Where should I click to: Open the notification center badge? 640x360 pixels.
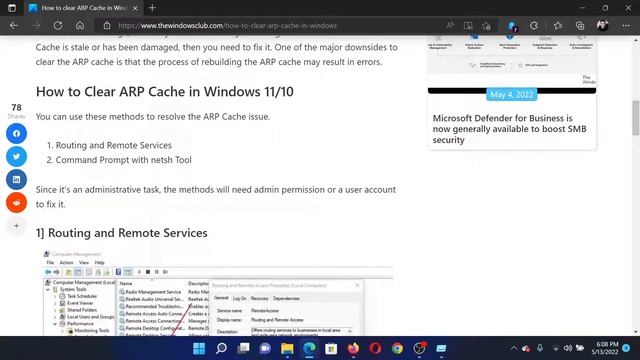tap(626, 348)
